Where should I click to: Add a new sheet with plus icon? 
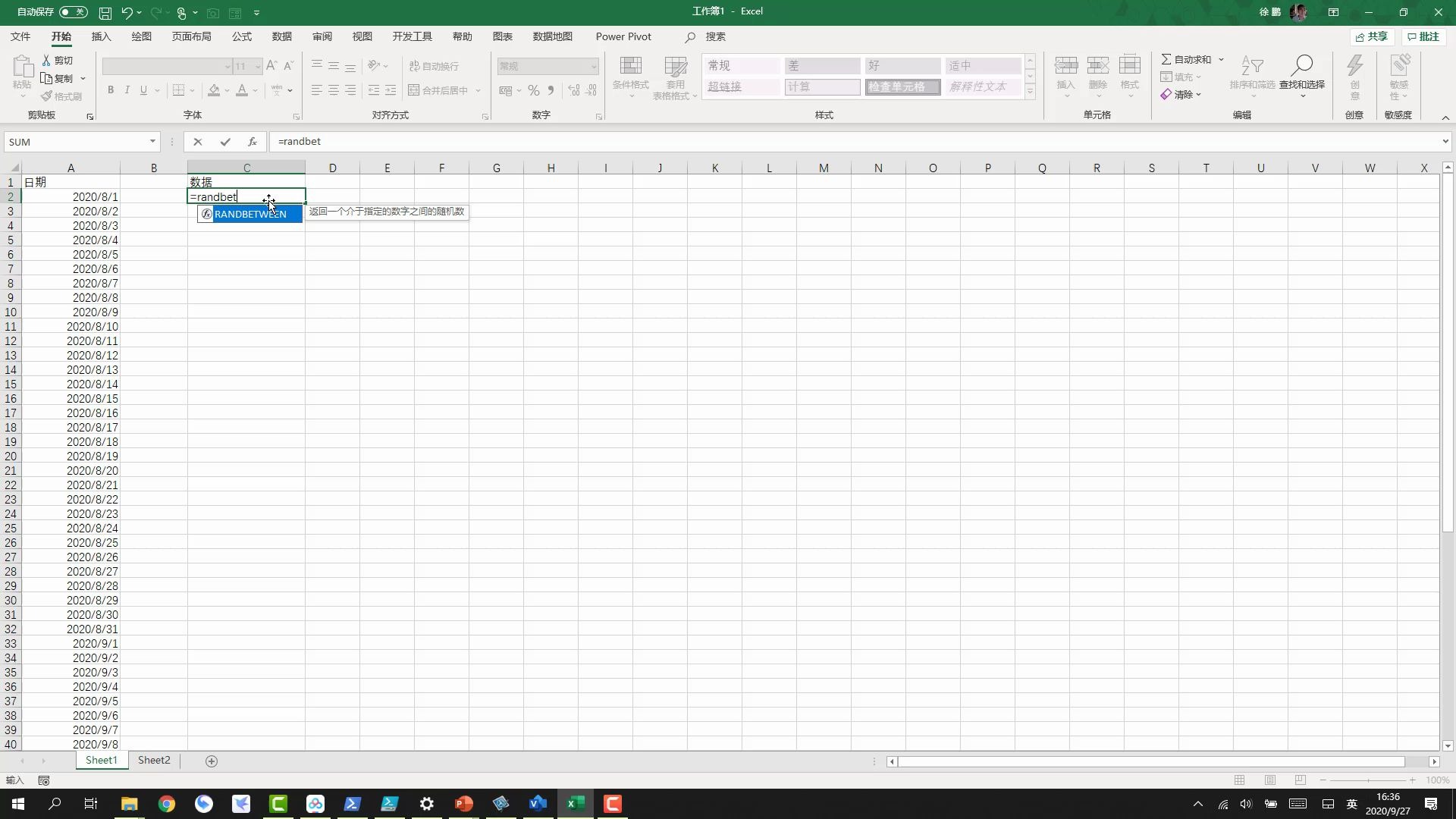(x=212, y=761)
